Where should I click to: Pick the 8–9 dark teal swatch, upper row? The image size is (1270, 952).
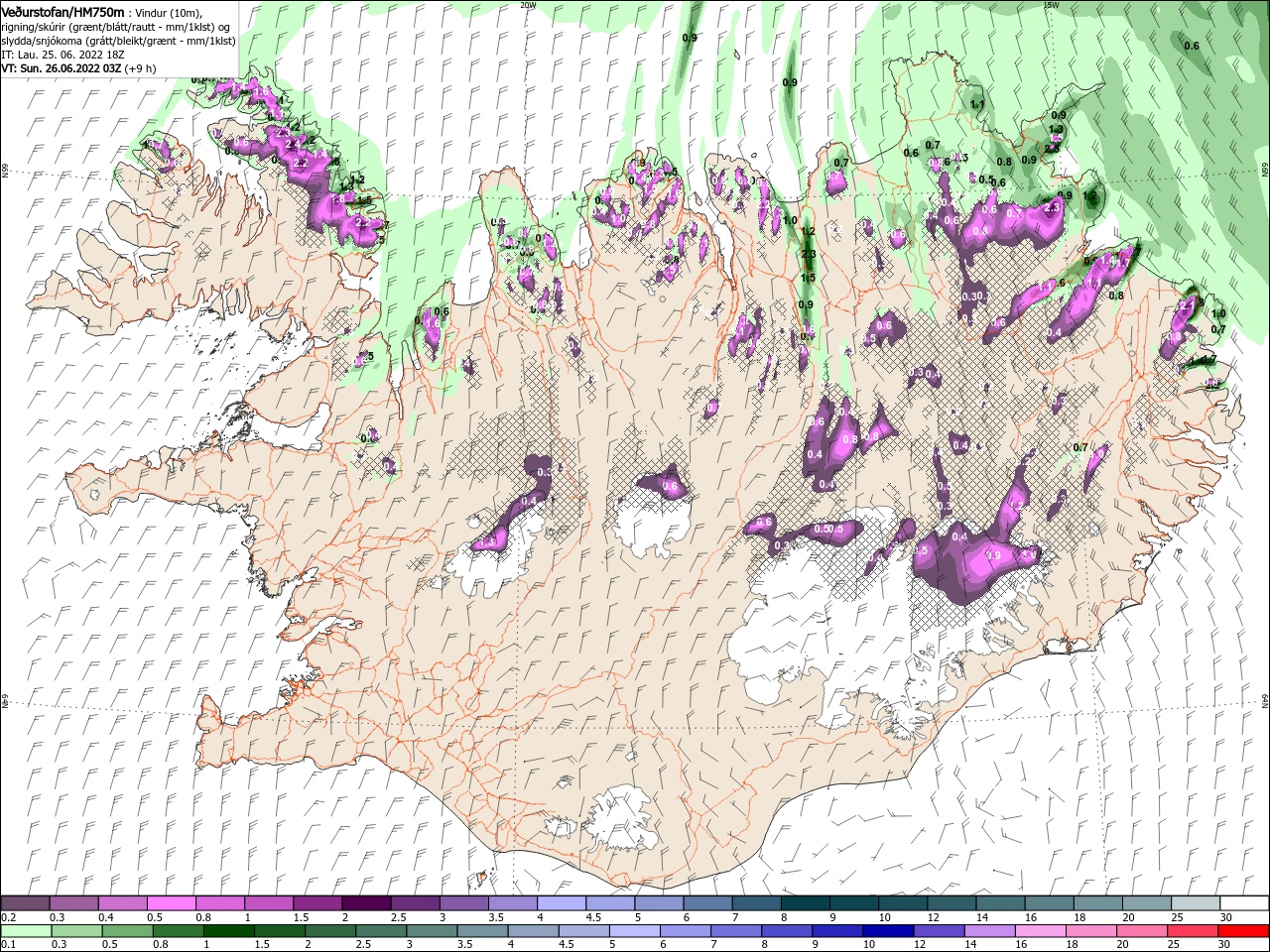(x=805, y=903)
